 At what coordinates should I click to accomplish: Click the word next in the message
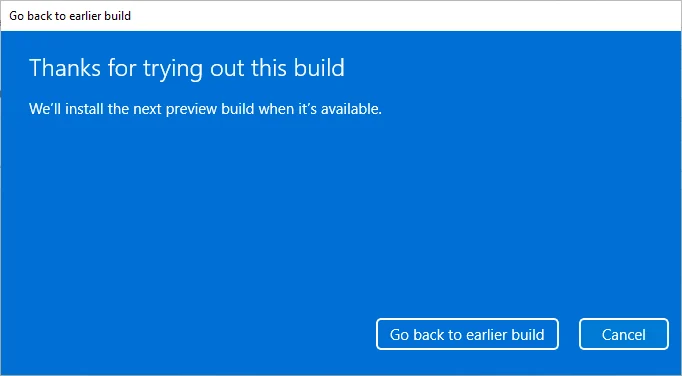point(148,109)
